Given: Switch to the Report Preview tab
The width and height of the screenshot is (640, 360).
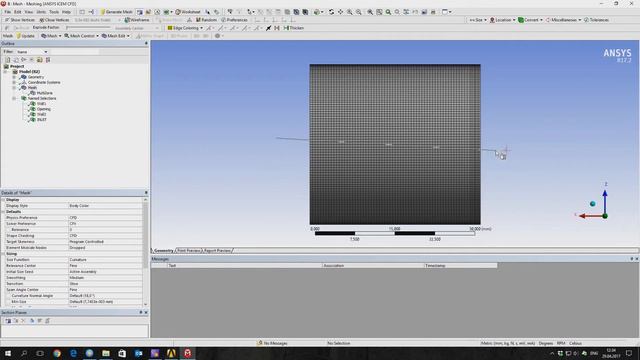Looking at the screenshot, I should 218,251.
